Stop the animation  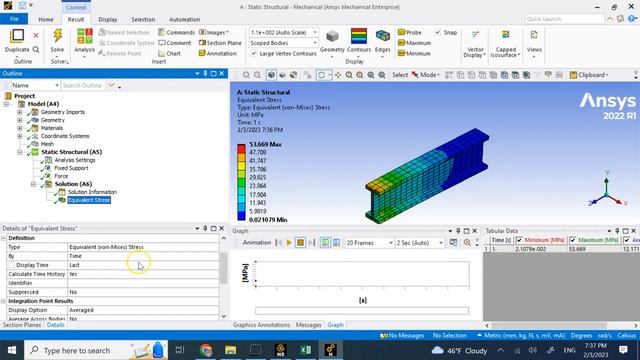tap(300, 242)
